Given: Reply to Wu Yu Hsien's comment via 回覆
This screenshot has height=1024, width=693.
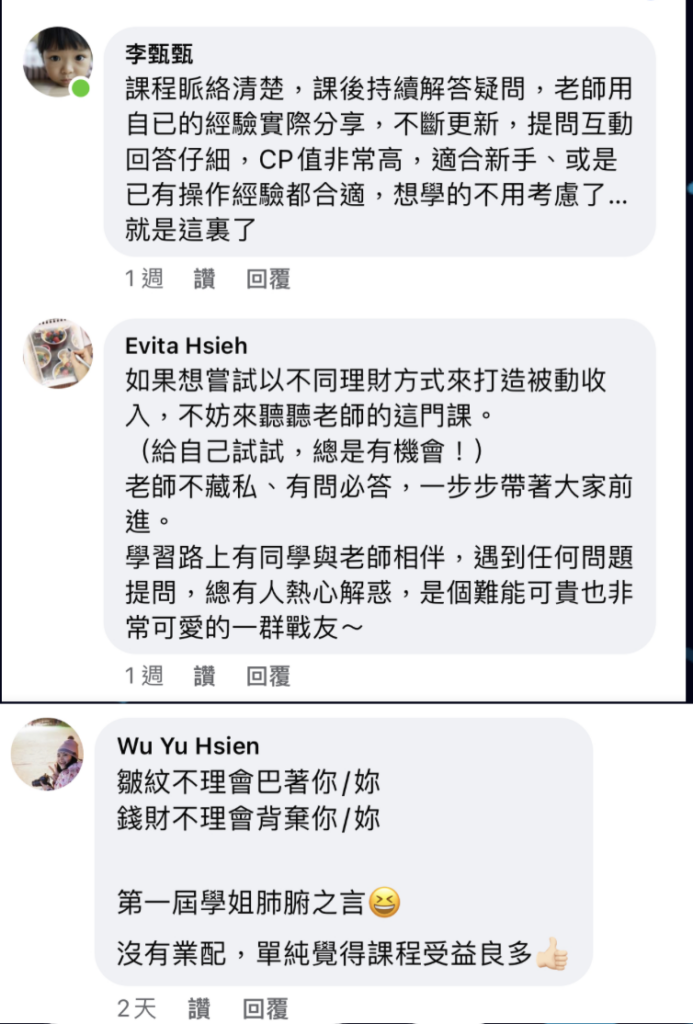Looking at the screenshot, I should click(x=265, y=1008).
